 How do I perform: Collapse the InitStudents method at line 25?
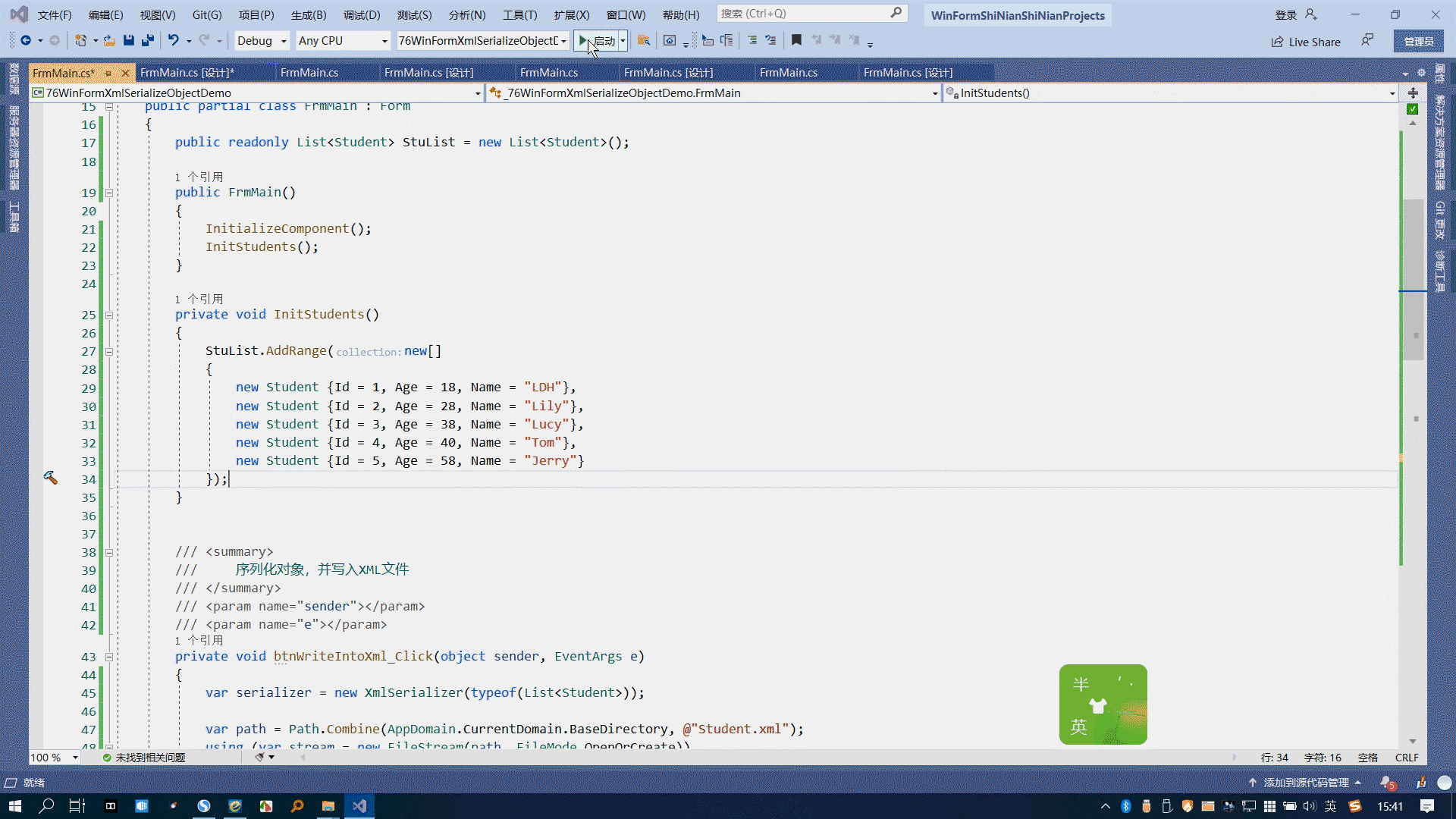point(109,315)
